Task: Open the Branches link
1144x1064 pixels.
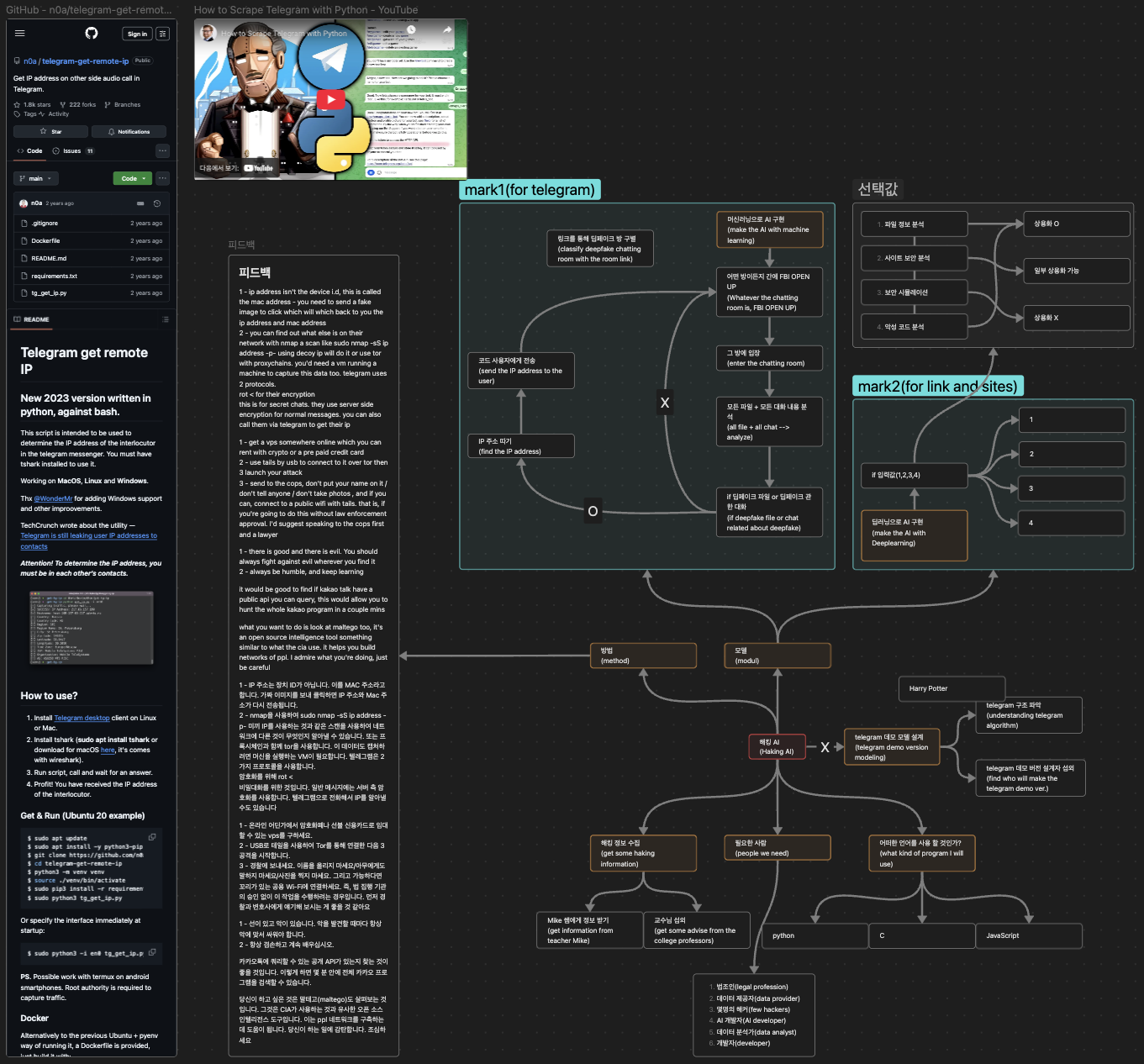Action: pyautogui.click(x=123, y=105)
